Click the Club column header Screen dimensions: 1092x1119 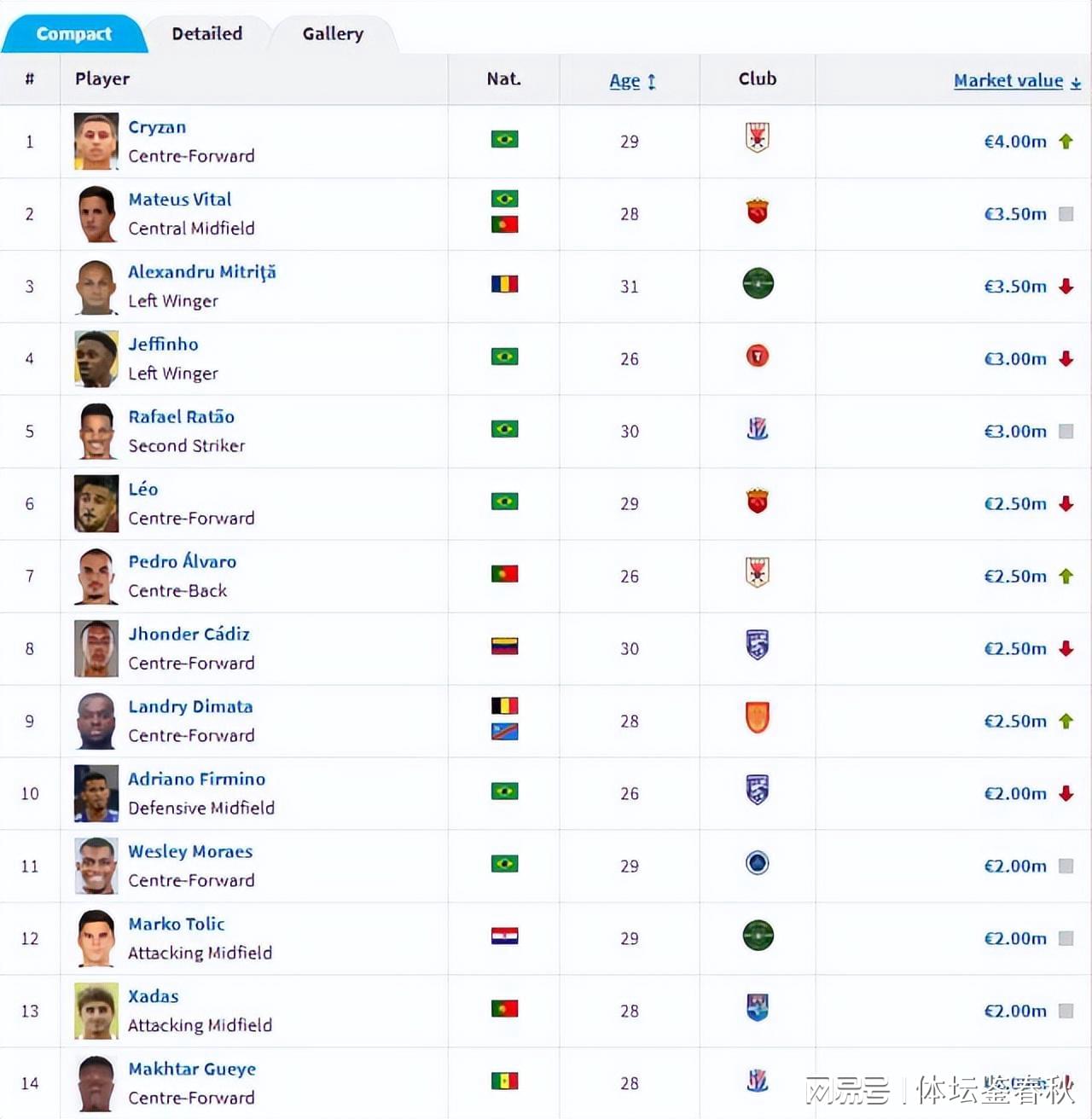[x=758, y=78]
